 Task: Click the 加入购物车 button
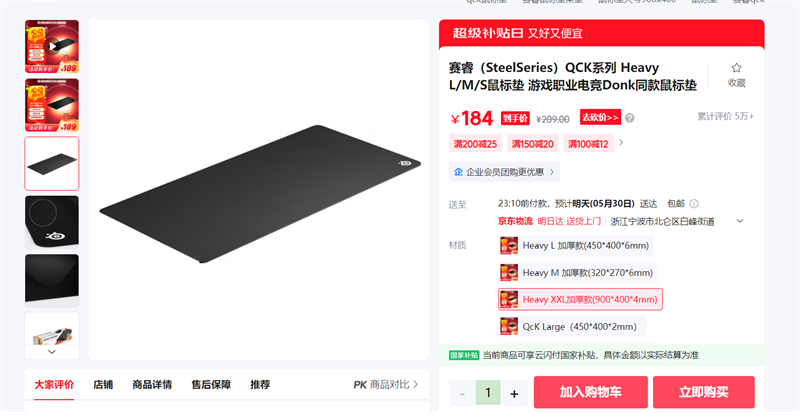[591, 392]
